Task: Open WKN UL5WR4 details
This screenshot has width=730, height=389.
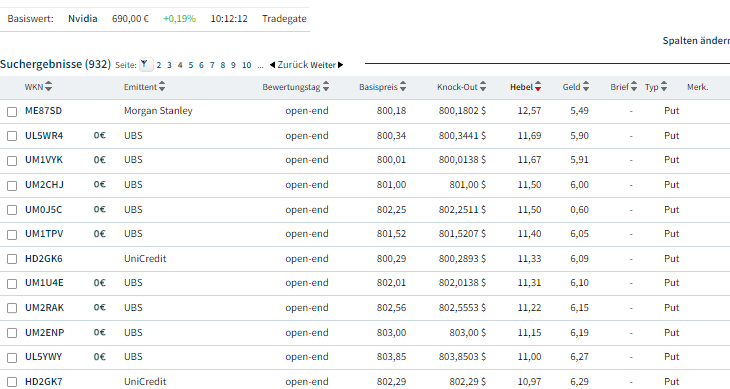Action: pyautogui.click(x=44, y=135)
